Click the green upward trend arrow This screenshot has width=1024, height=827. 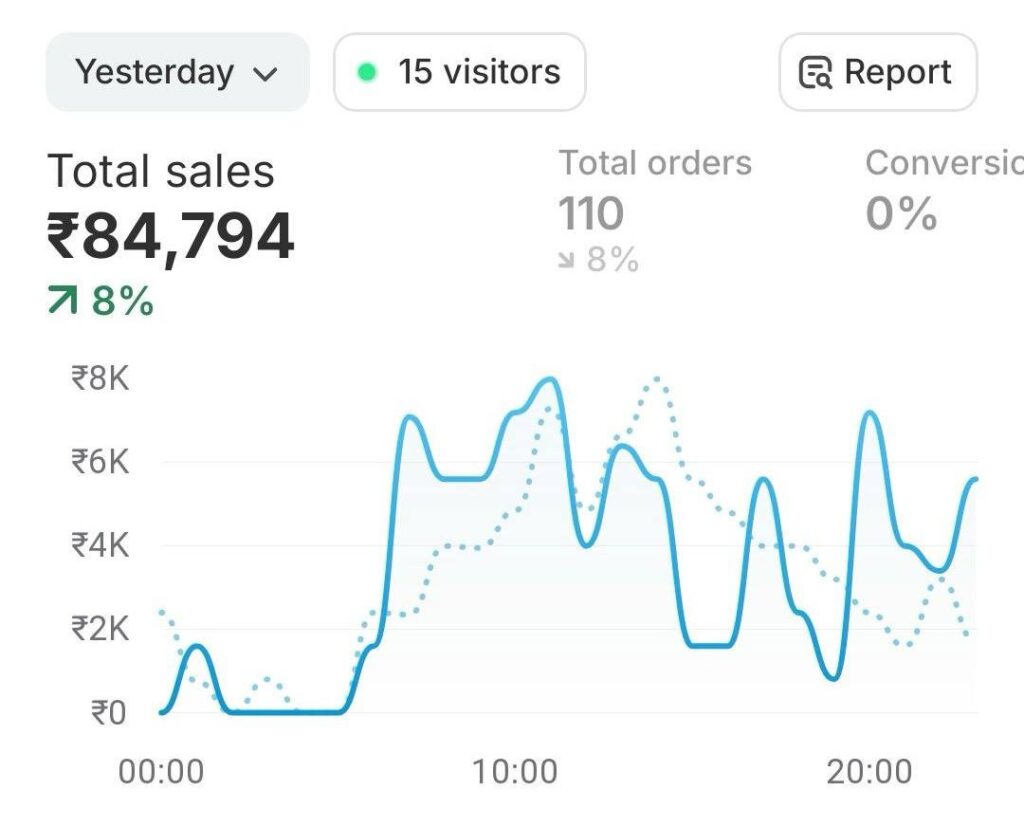[63, 301]
